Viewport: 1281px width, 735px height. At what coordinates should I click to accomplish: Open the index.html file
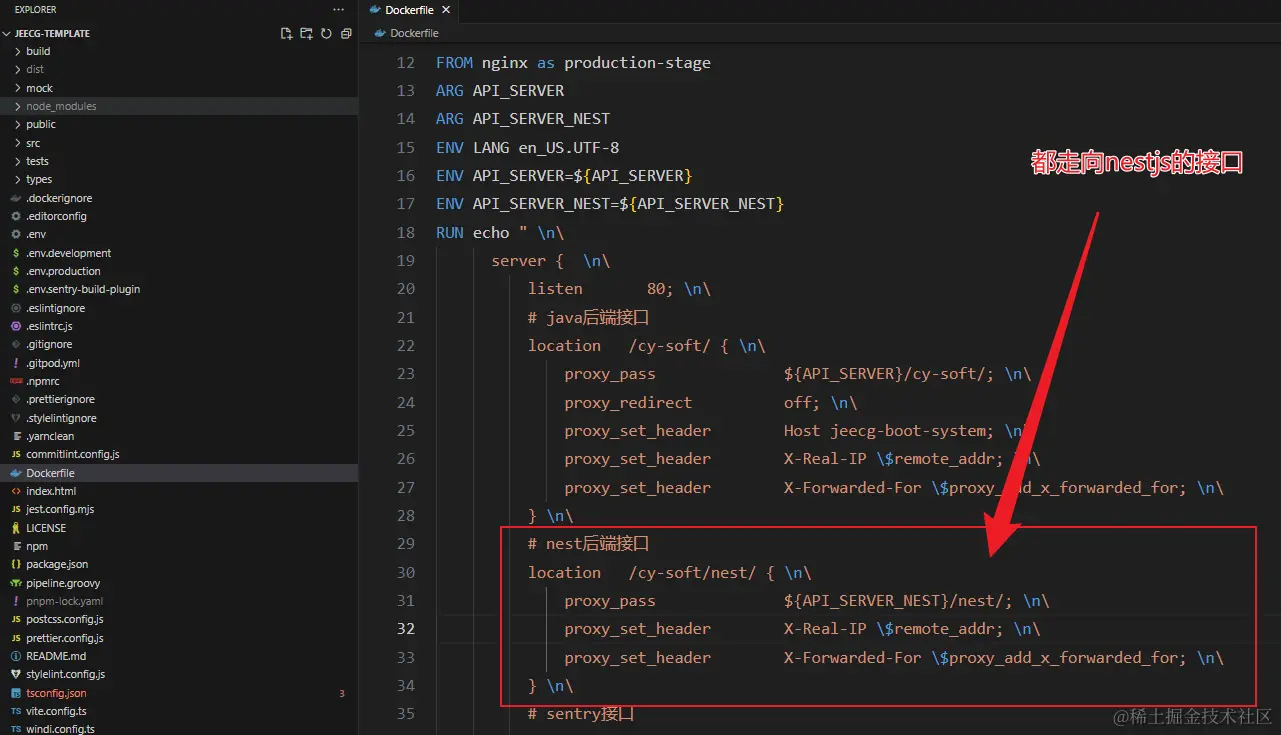click(x=179, y=491)
